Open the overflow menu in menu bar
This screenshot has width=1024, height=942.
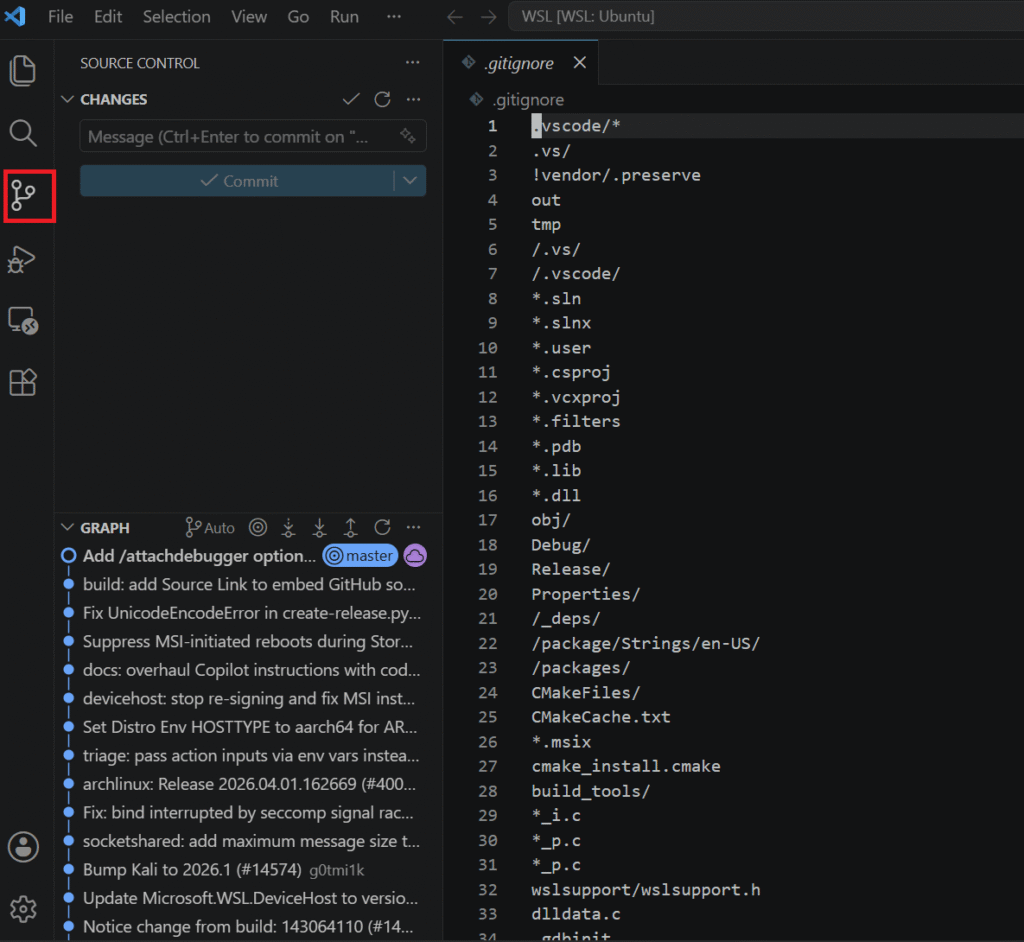(394, 16)
